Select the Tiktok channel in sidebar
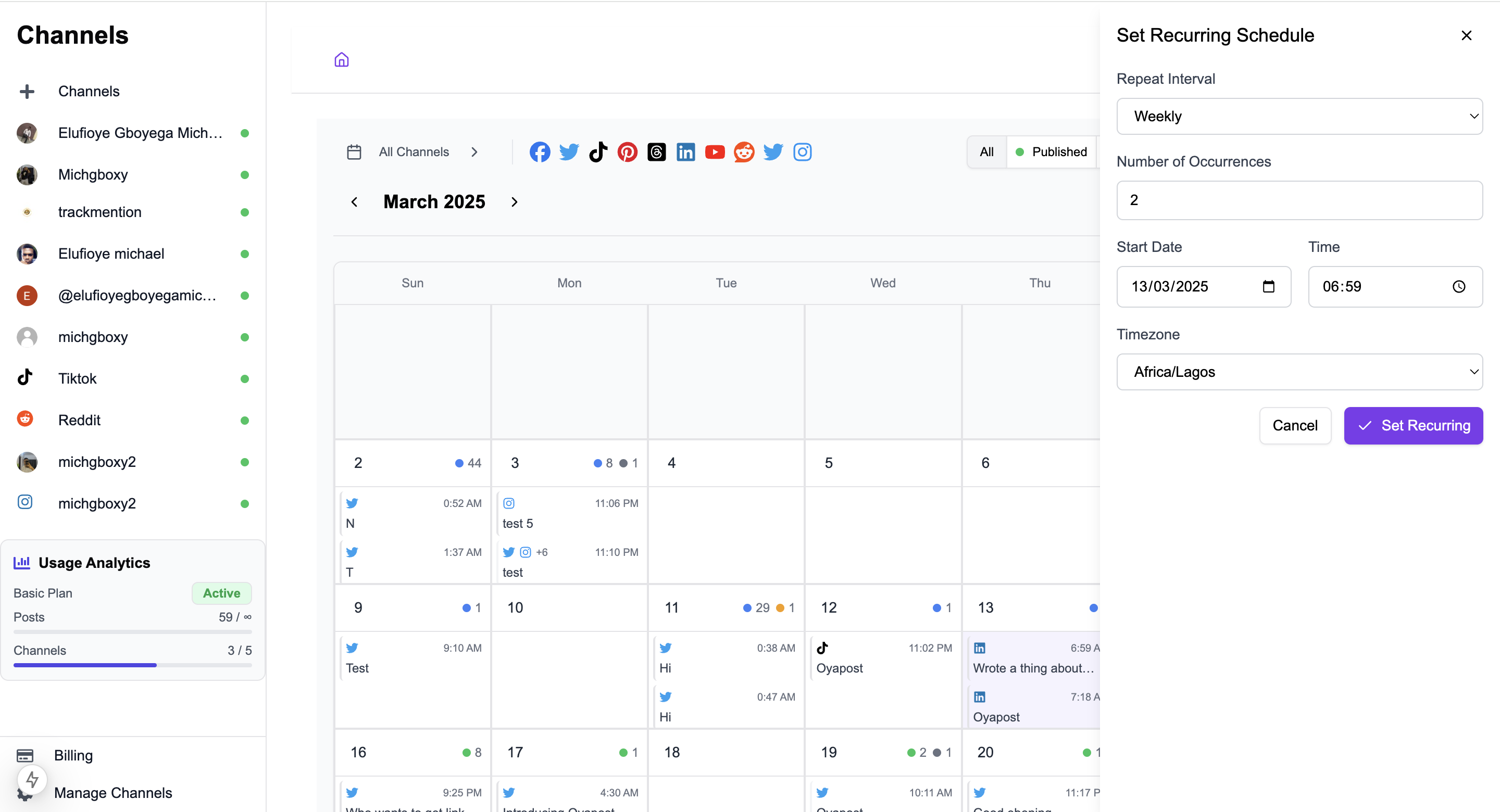The height and width of the screenshot is (812, 1500). click(133, 378)
